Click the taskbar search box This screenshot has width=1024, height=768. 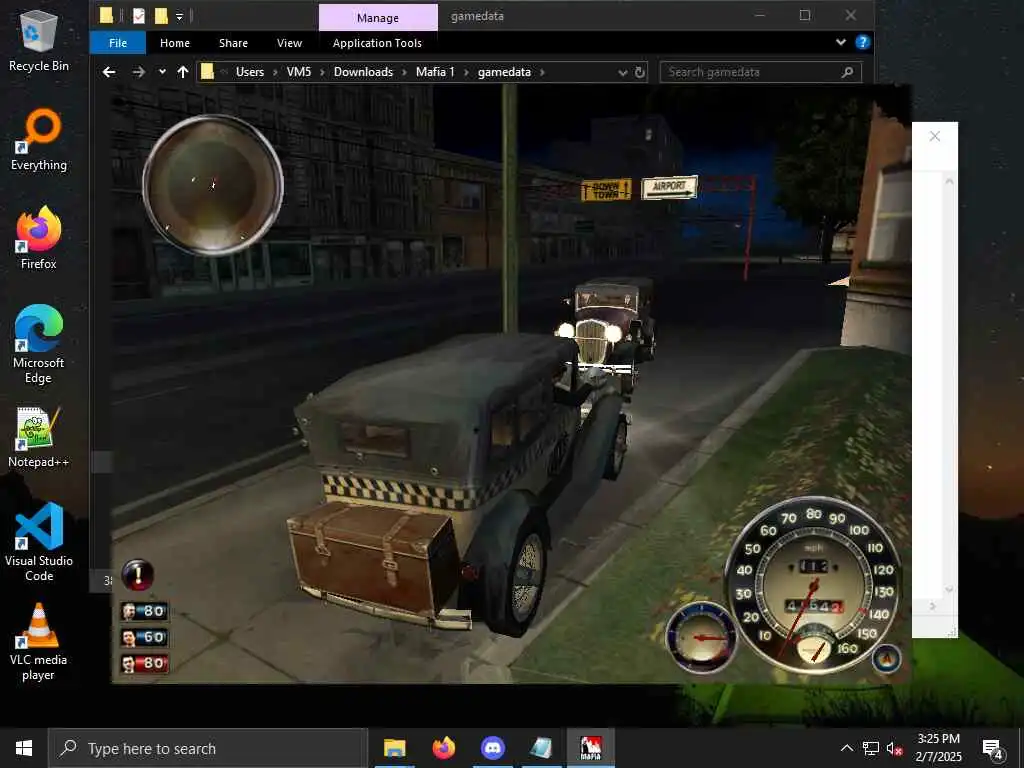208,748
